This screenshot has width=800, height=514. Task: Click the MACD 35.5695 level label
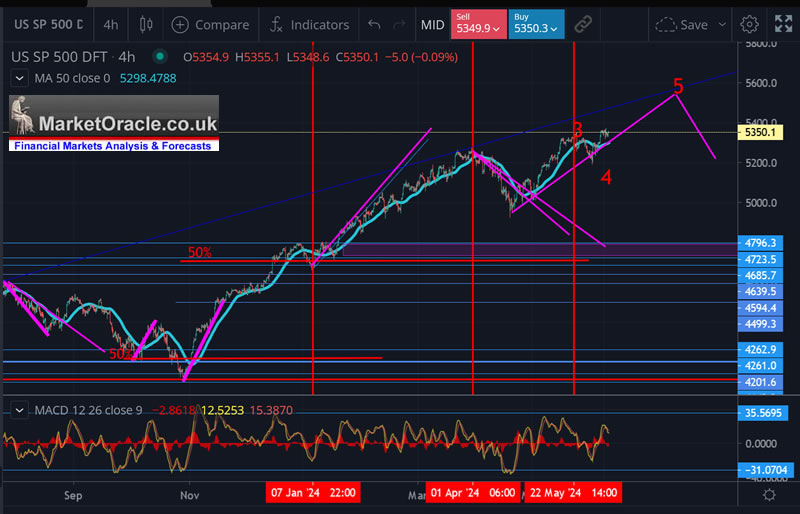[763, 413]
